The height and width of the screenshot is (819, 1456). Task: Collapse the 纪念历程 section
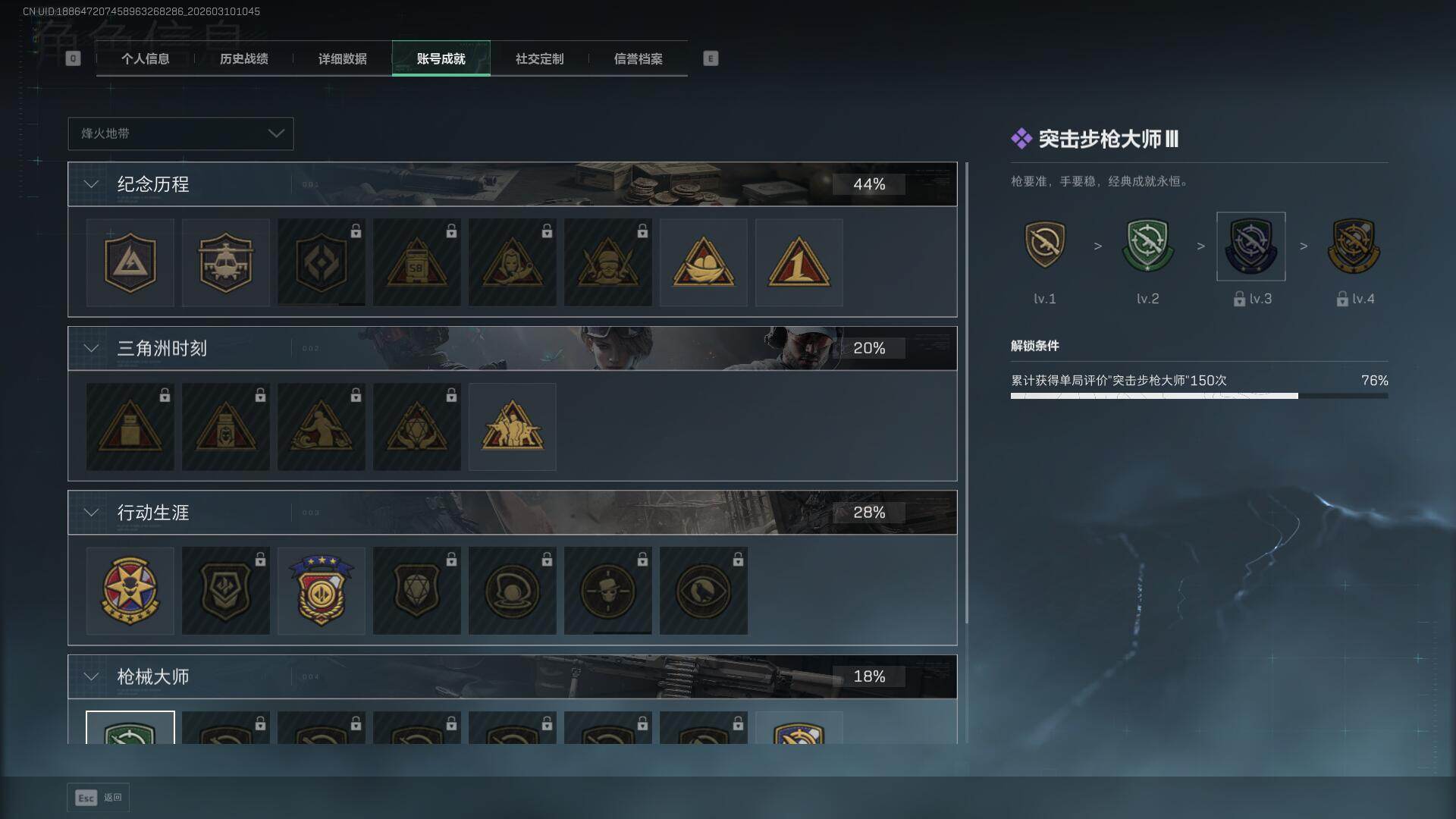(x=91, y=184)
